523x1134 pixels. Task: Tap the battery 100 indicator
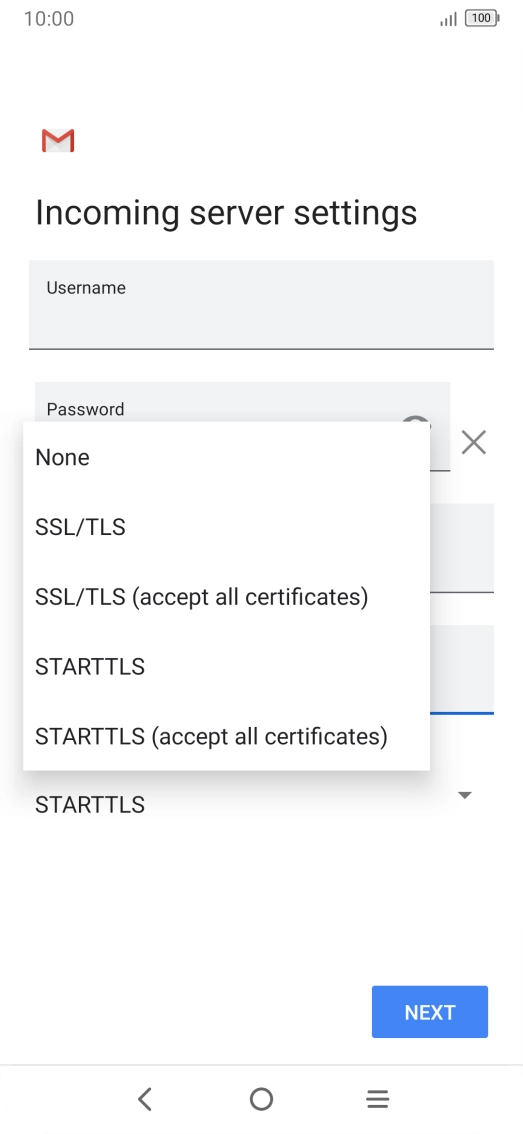click(x=482, y=19)
